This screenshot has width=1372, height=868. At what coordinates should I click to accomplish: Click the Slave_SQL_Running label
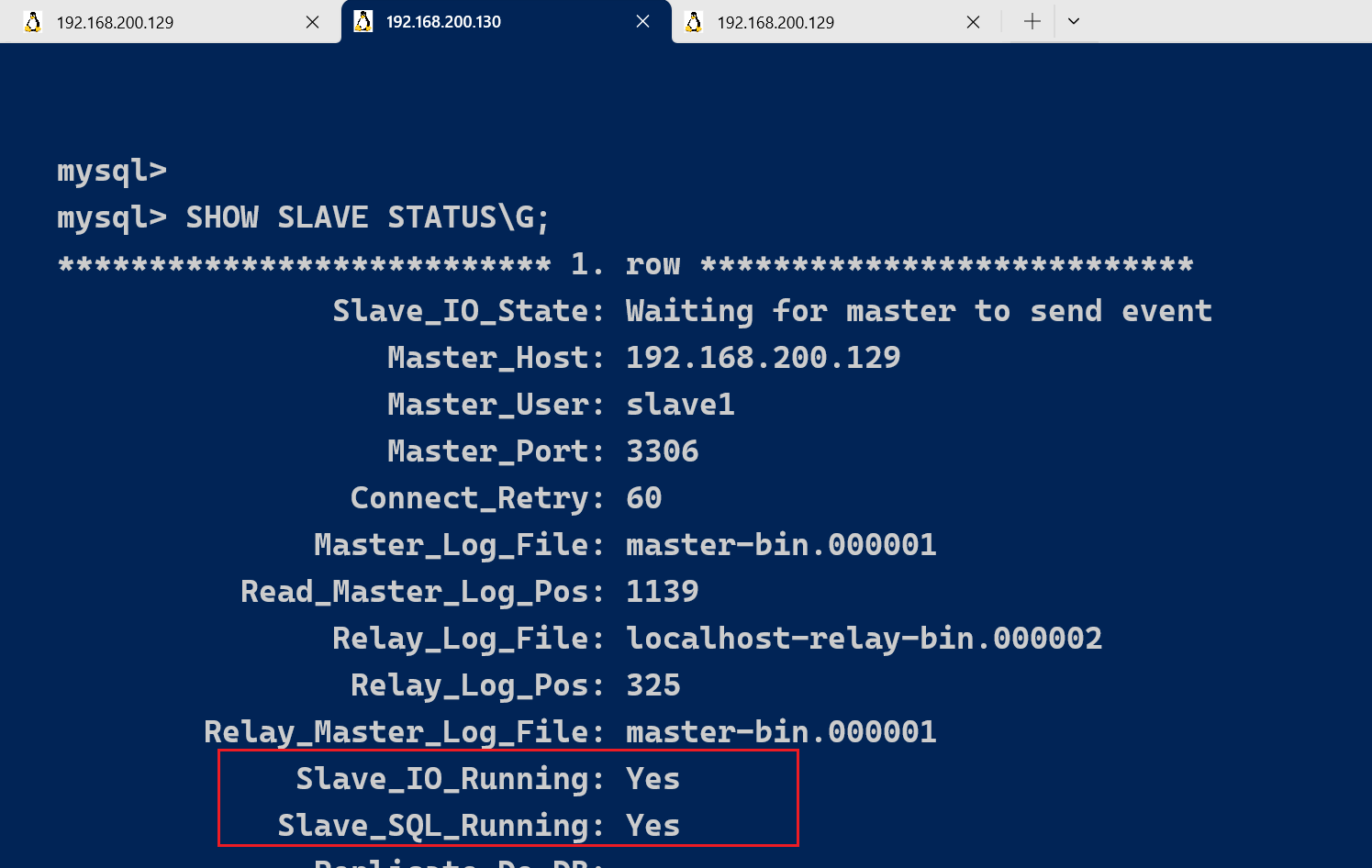tap(441, 826)
